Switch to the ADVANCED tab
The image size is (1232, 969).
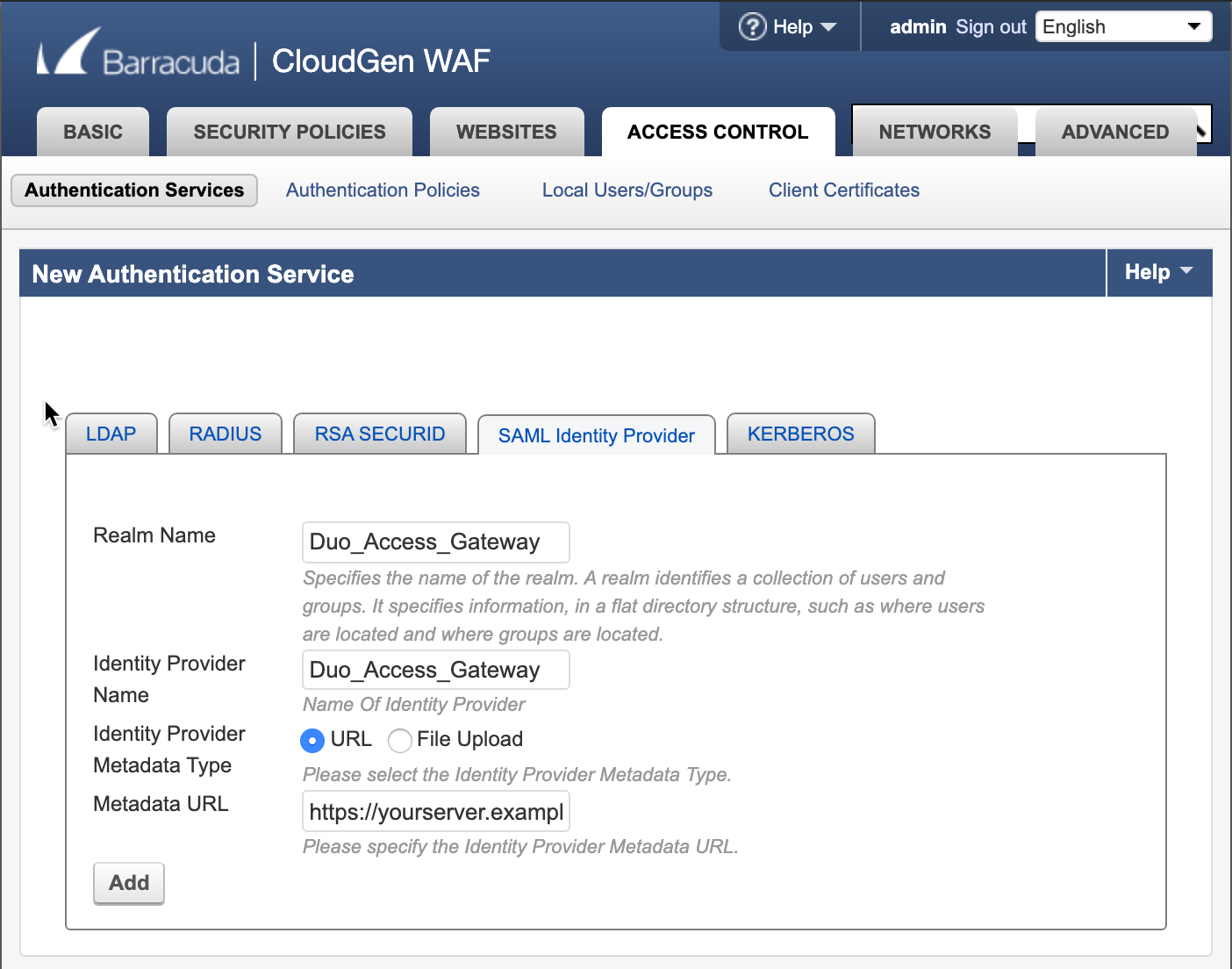click(x=1115, y=132)
